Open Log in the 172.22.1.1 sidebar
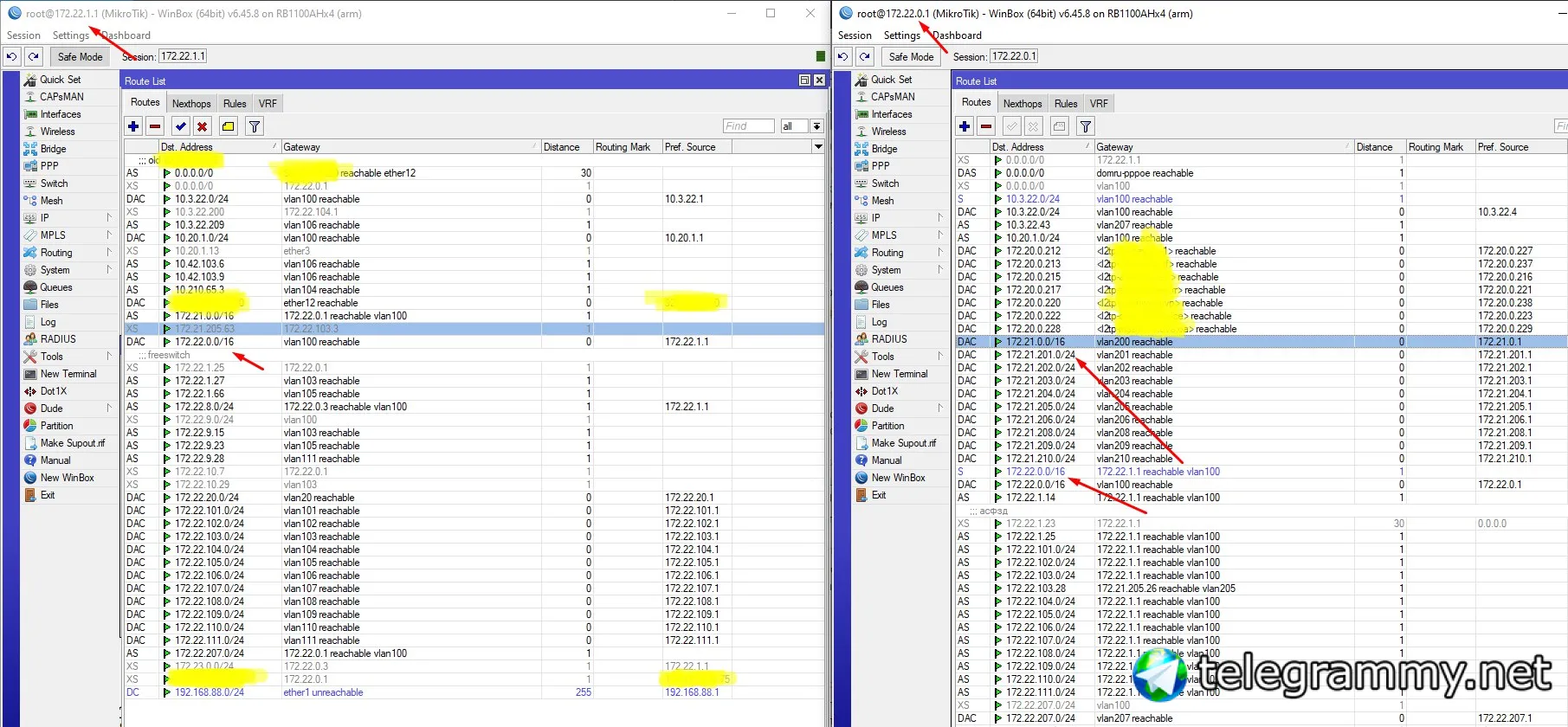 coord(48,322)
